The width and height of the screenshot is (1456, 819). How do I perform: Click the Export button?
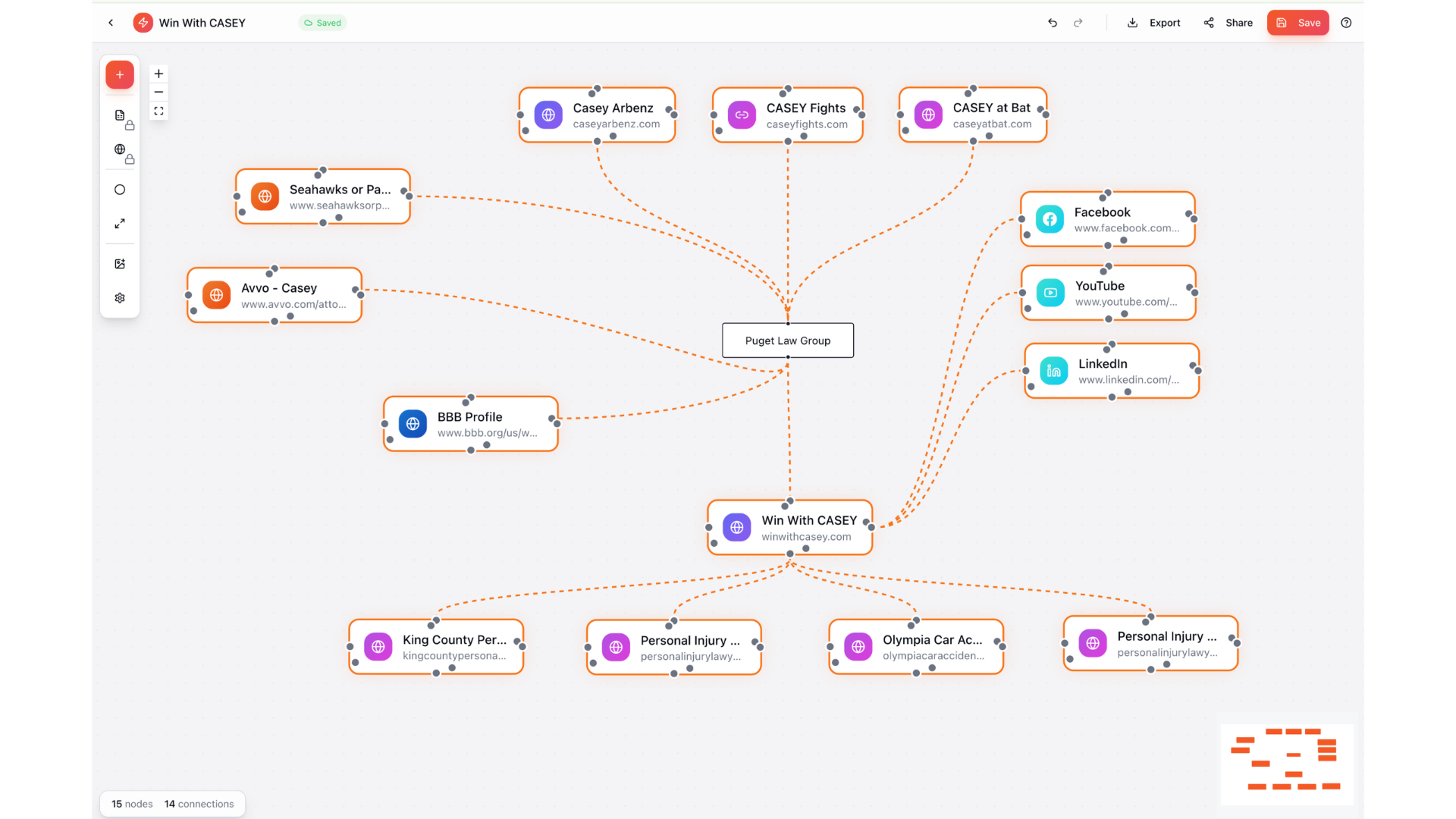[1154, 23]
